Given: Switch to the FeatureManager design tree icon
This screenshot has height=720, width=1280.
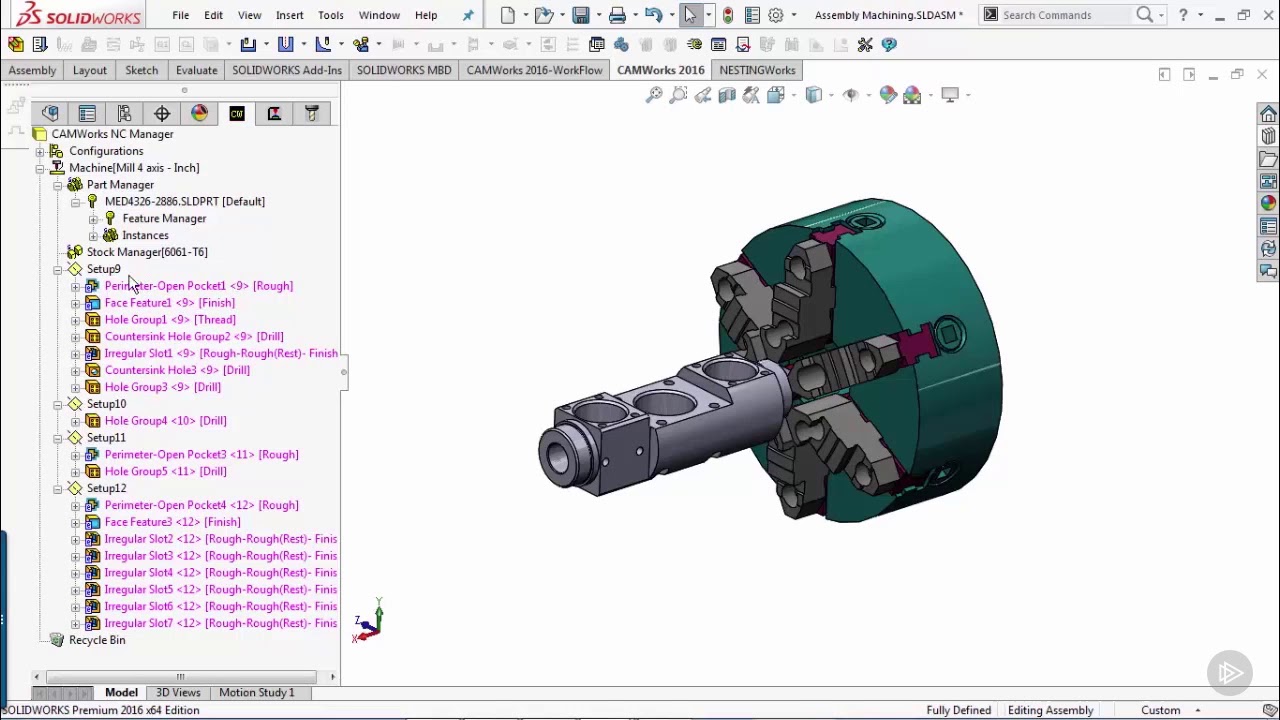Looking at the screenshot, I should tap(50, 114).
